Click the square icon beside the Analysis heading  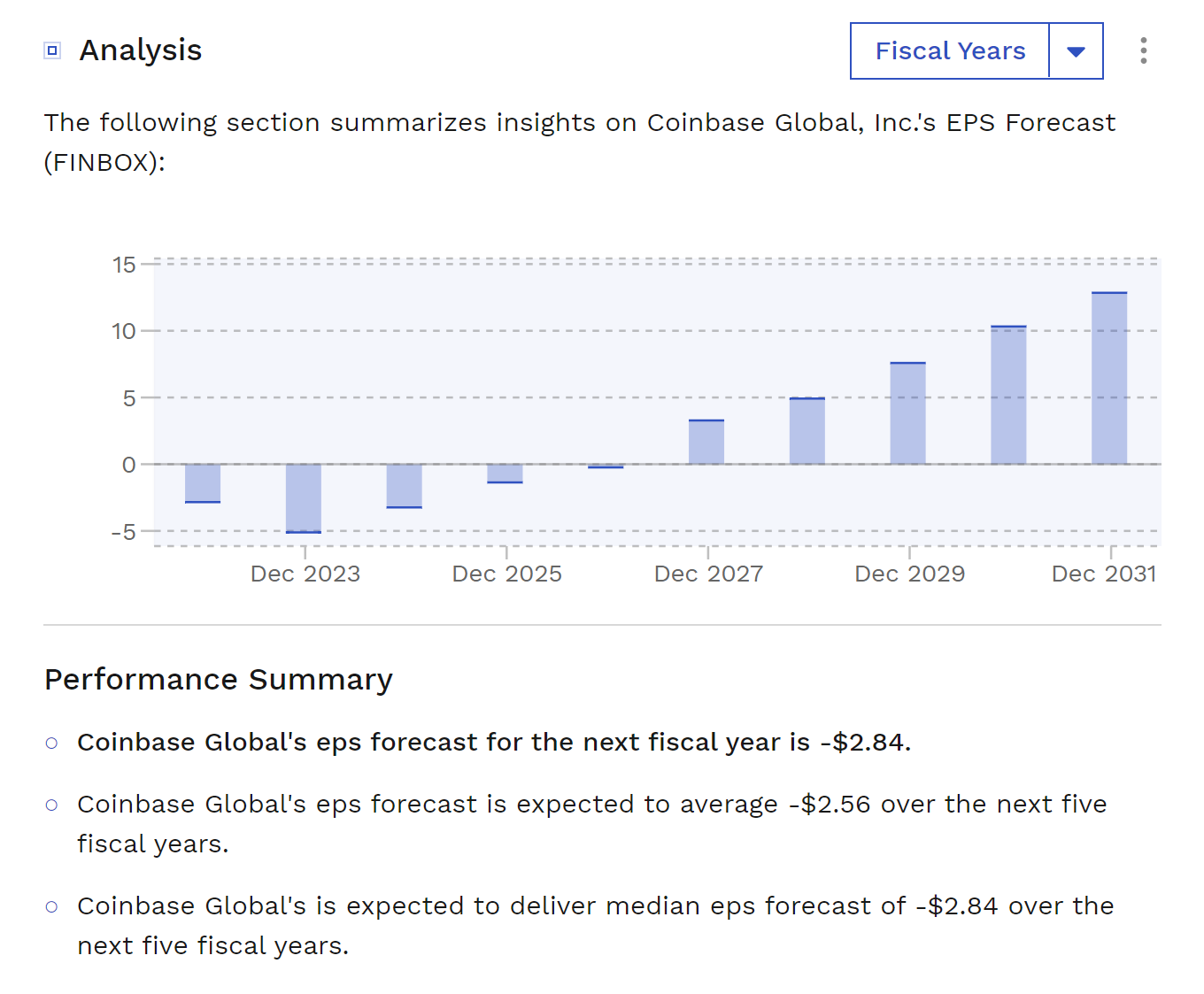pyautogui.click(x=52, y=50)
